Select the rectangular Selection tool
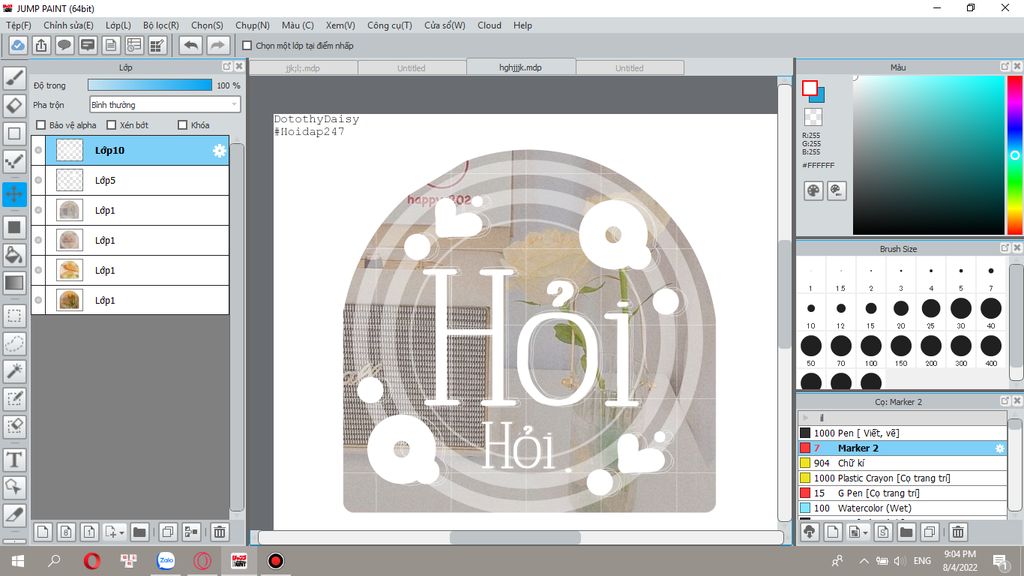 14,316
